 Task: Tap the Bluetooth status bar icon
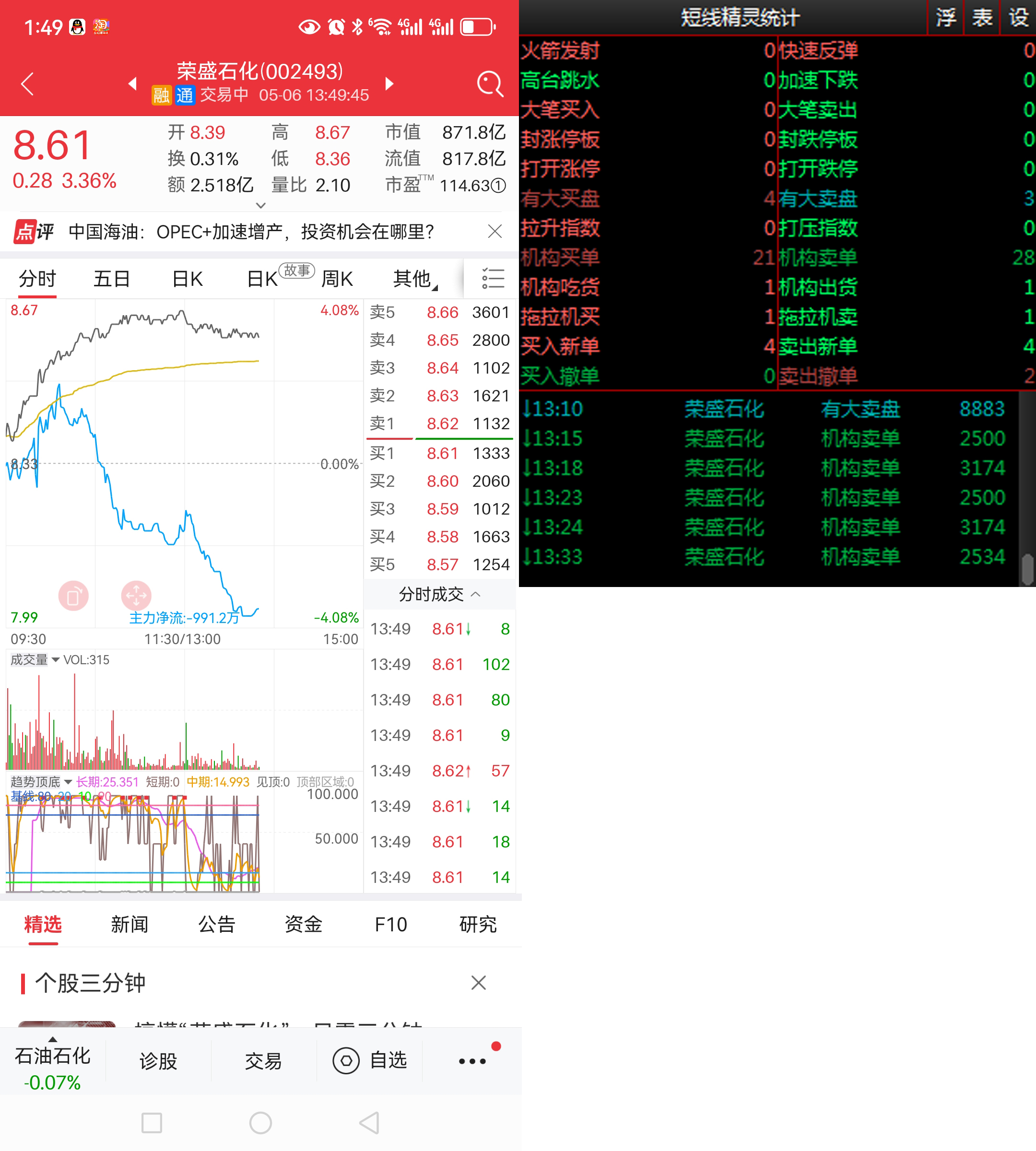point(357,27)
